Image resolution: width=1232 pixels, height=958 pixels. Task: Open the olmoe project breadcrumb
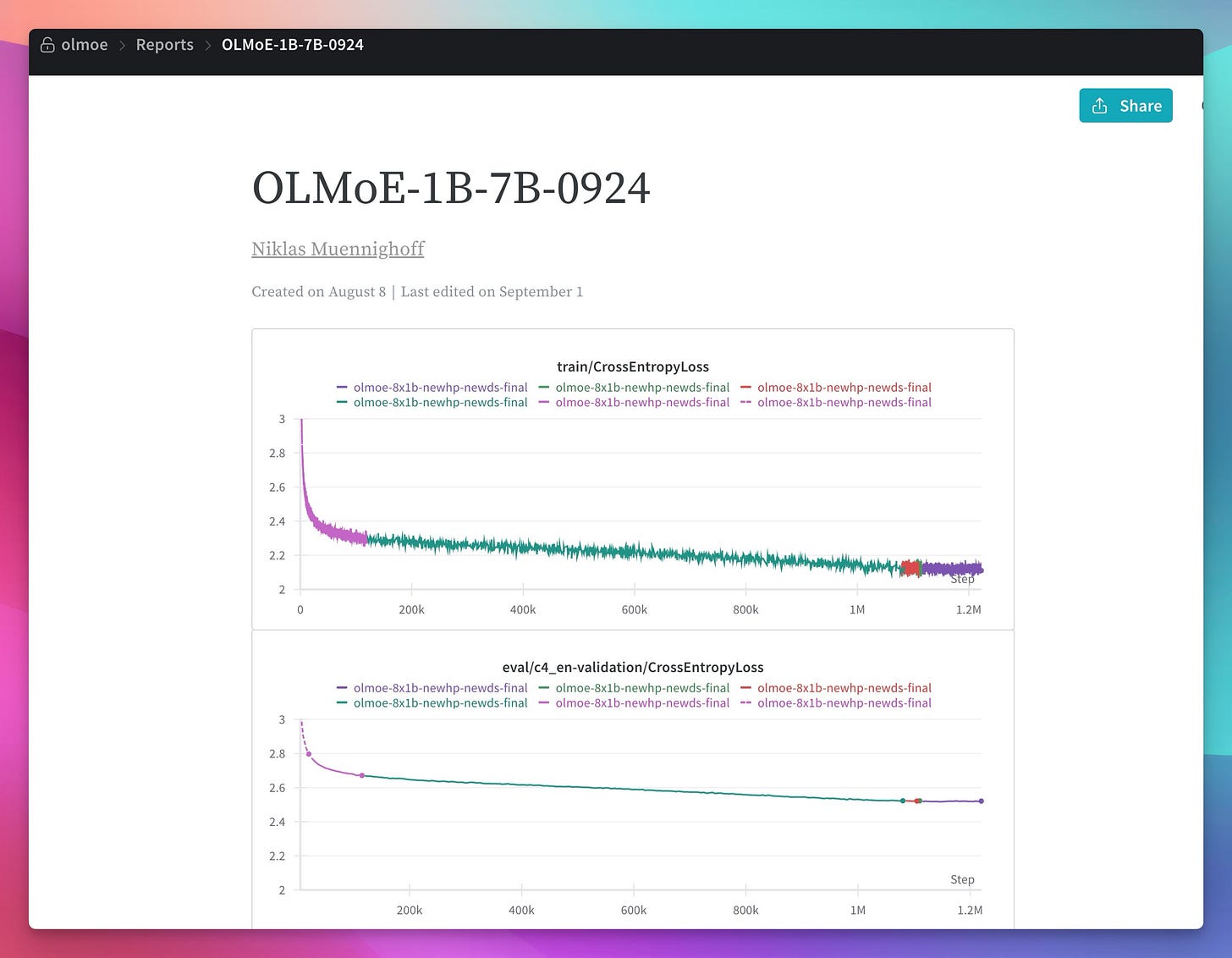[85, 45]
